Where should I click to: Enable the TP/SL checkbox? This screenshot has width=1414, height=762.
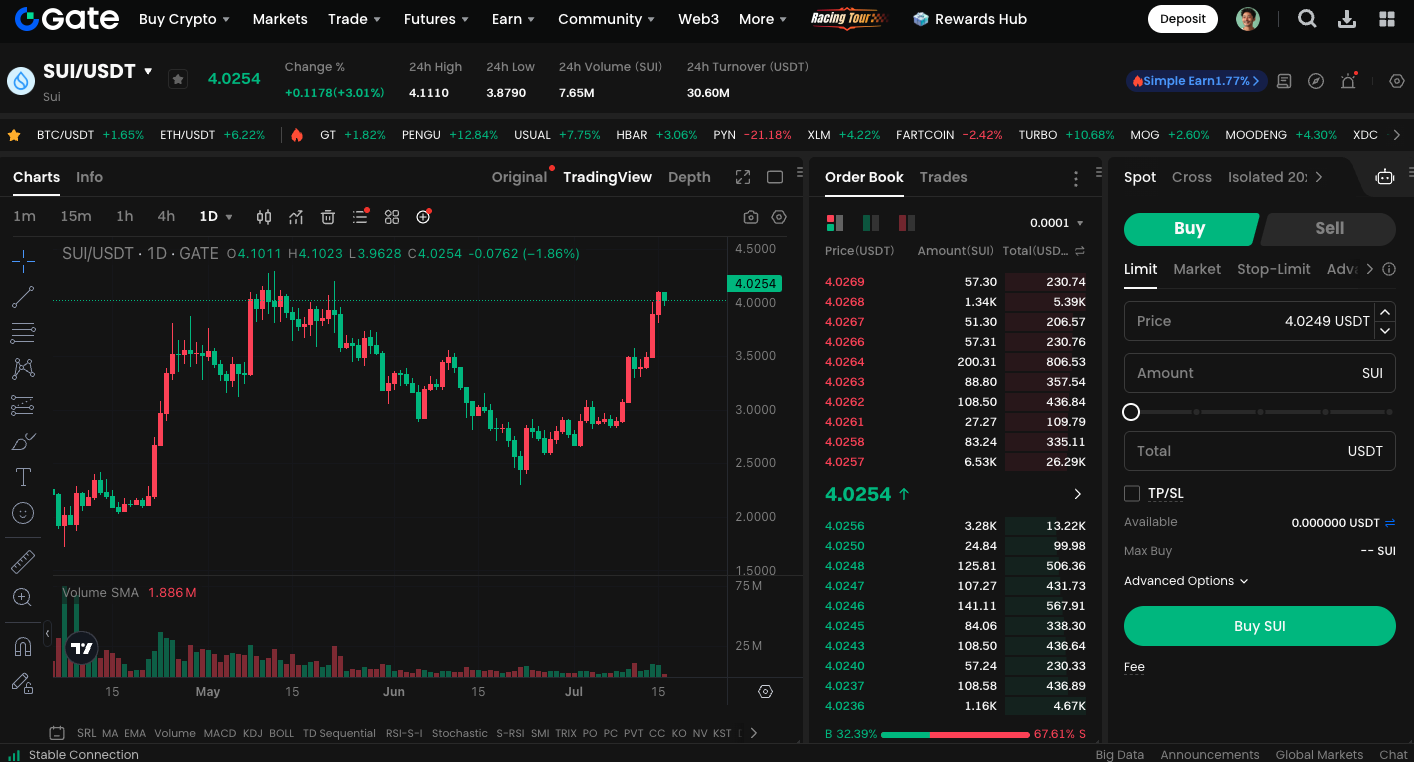tap(1132, 493)
